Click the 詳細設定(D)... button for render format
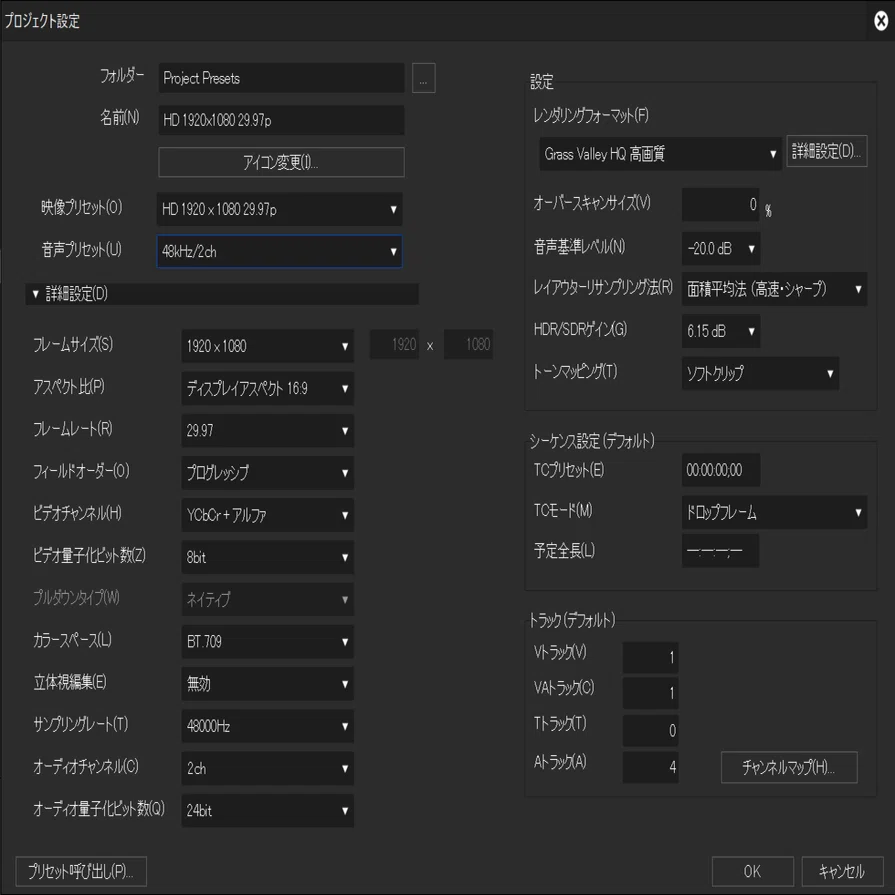895x895 pixels. click(827, 151)
